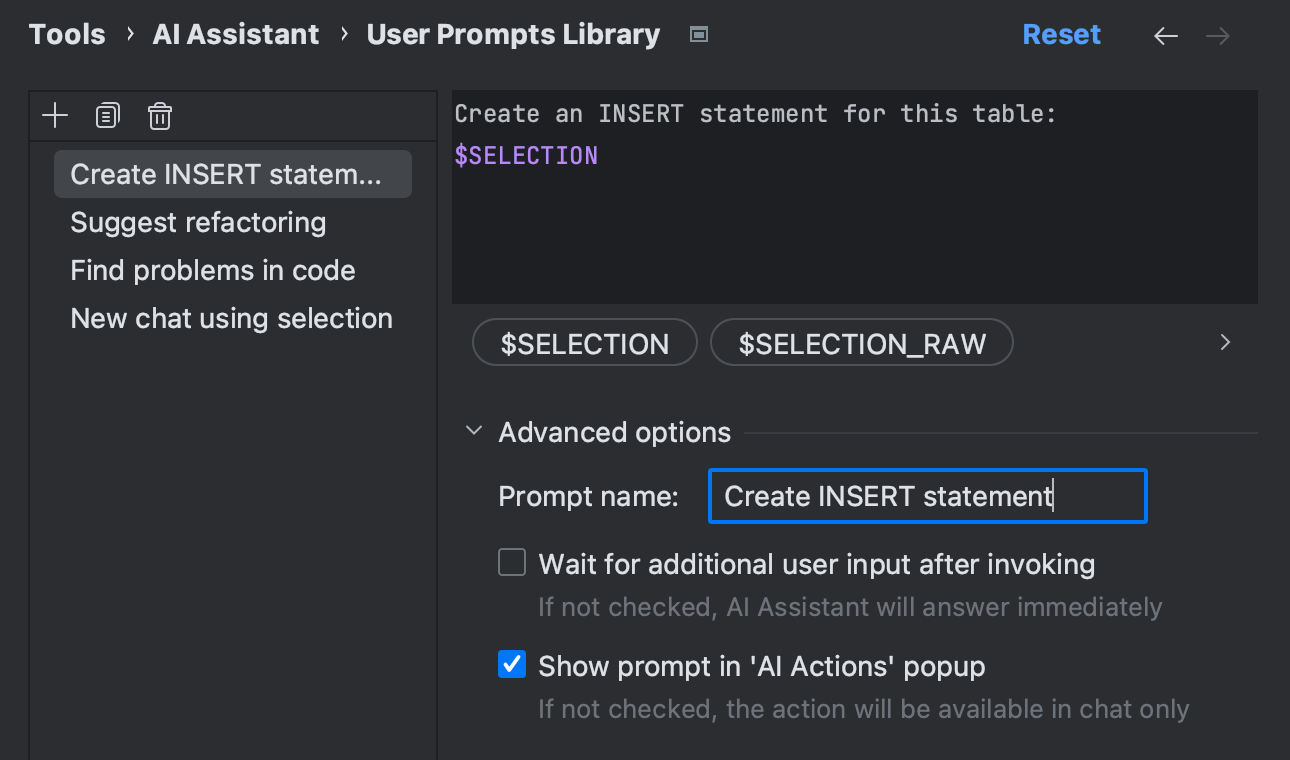Navigate back with the left arrow
This screenshot has width=1290, height=760.
pyautogui.click(x=1165, y=35)
